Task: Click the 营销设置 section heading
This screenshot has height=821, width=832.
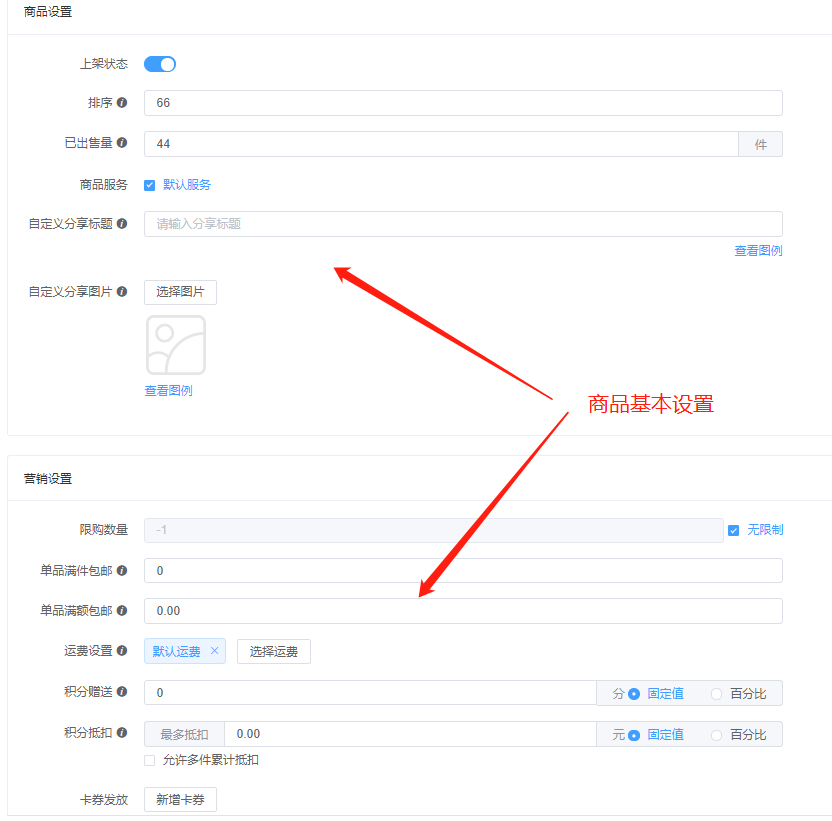Action: 48,479
